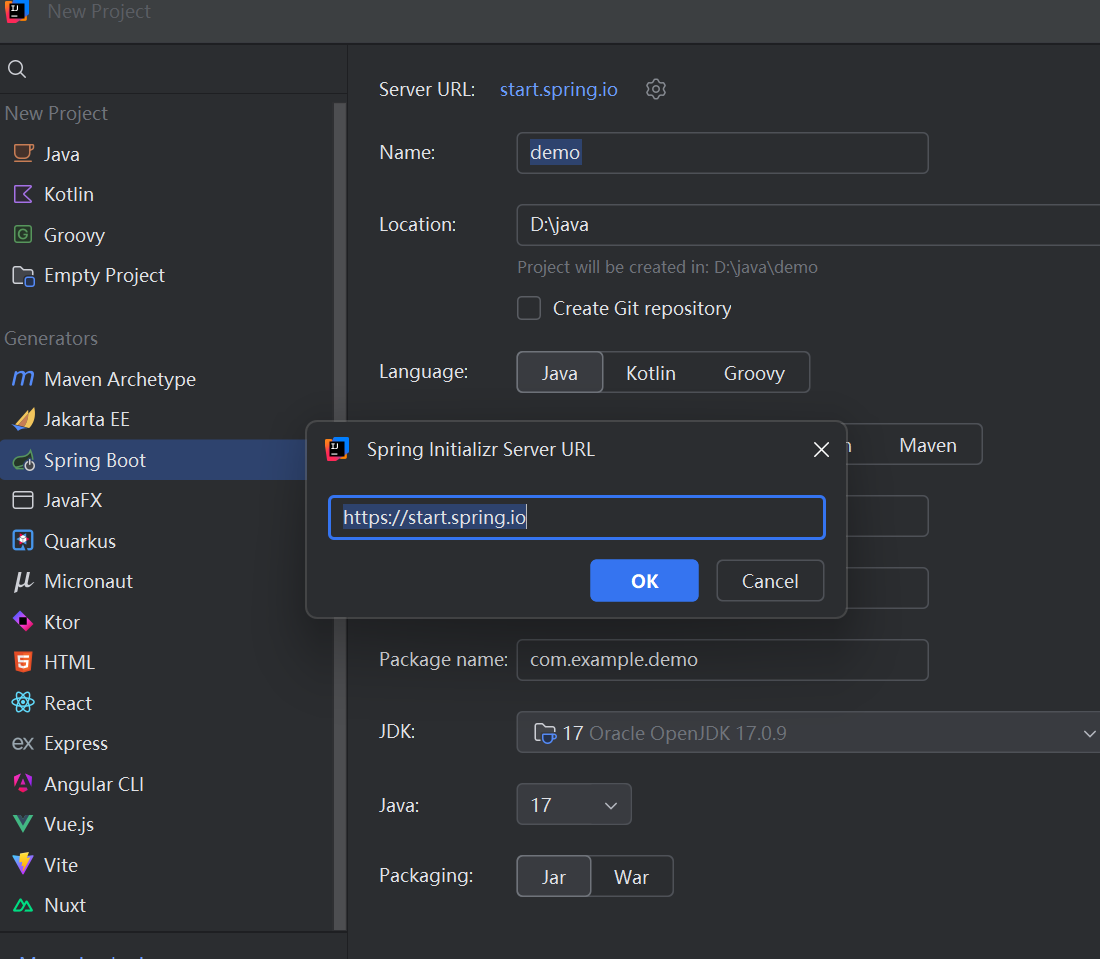Select the HTML generator icon
Image resolution: width=1100 pixels, height=959 pixels.
(x=23, y=662)
